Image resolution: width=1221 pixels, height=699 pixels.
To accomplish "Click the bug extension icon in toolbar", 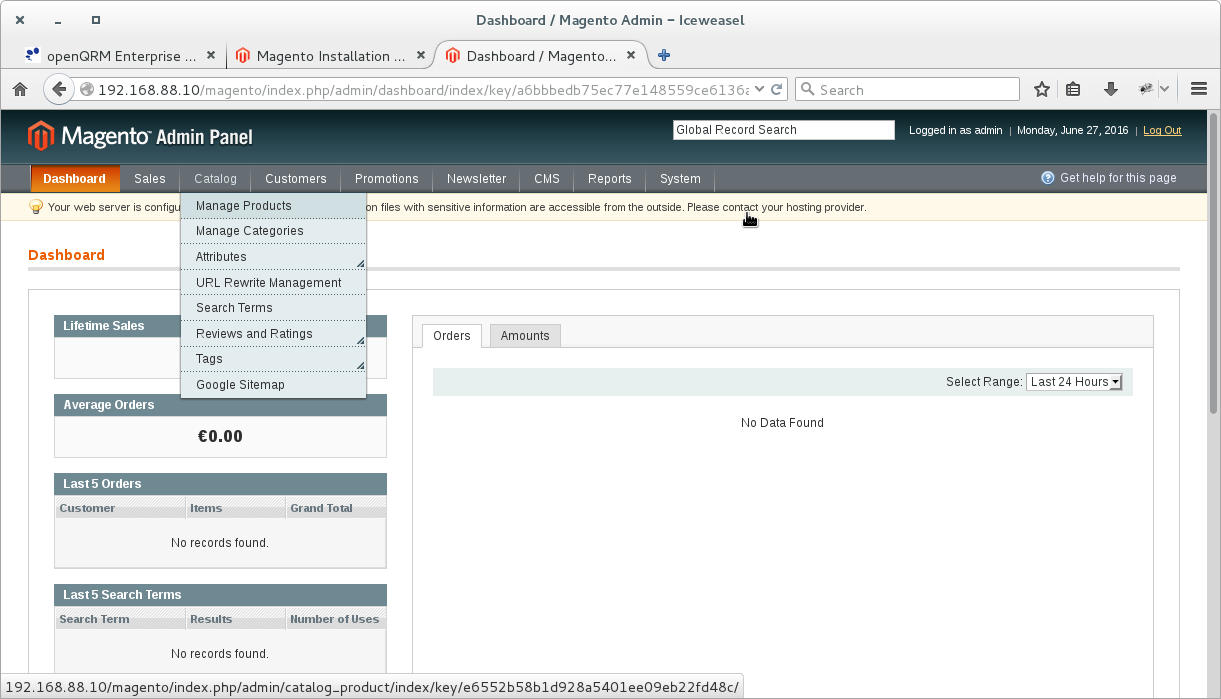I will point(1146,89).
